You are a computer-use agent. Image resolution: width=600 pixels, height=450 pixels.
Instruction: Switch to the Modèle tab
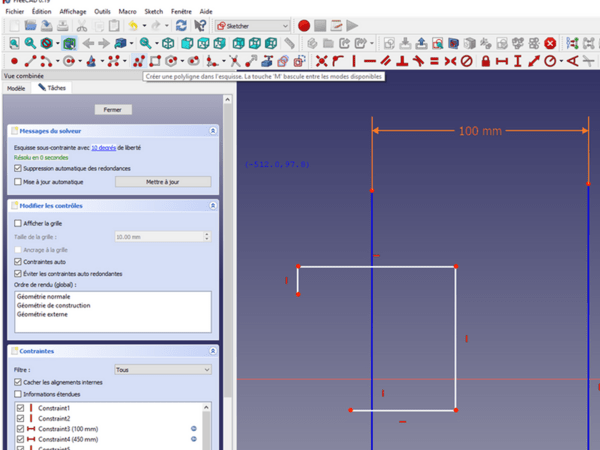(16, 88)
